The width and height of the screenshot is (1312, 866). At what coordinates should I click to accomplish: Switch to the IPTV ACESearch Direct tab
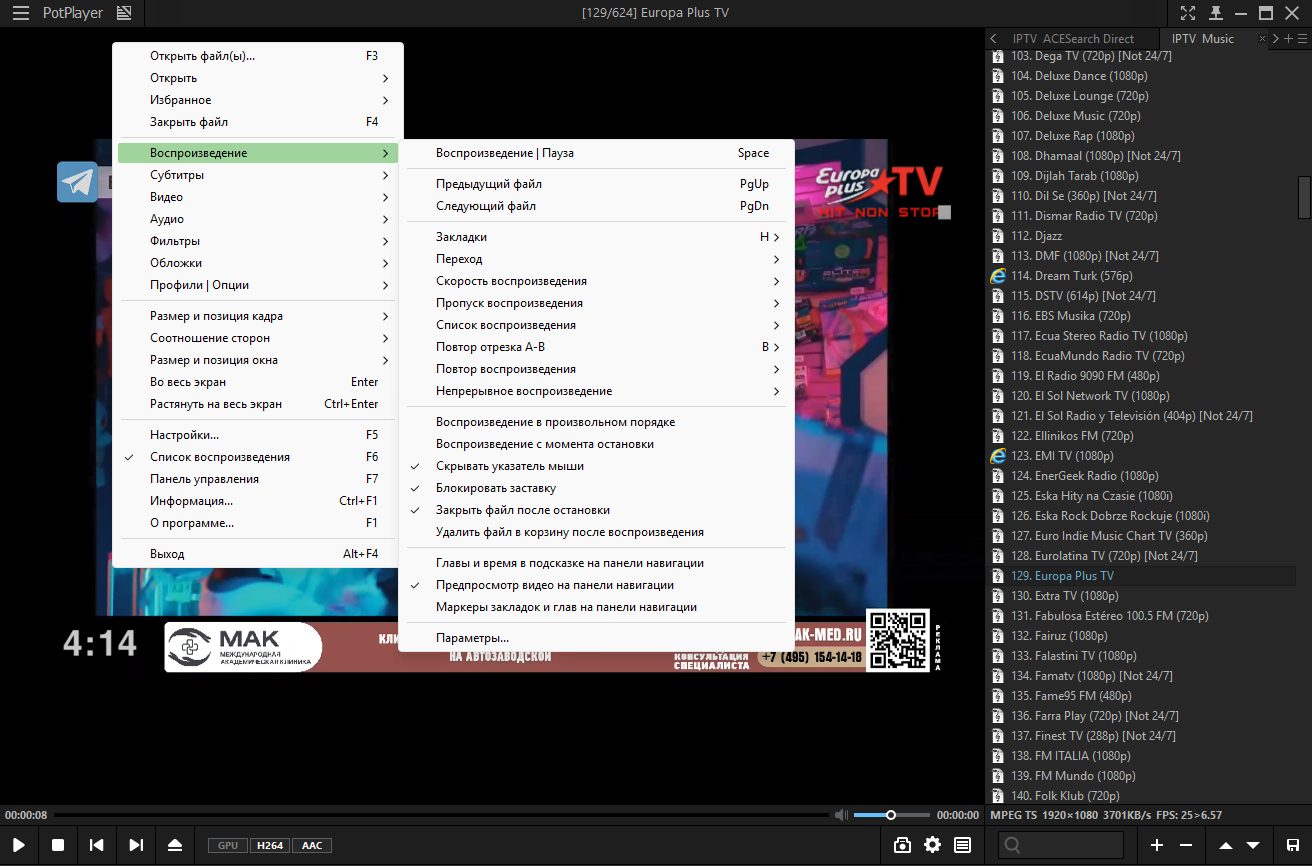point(1073,38)
